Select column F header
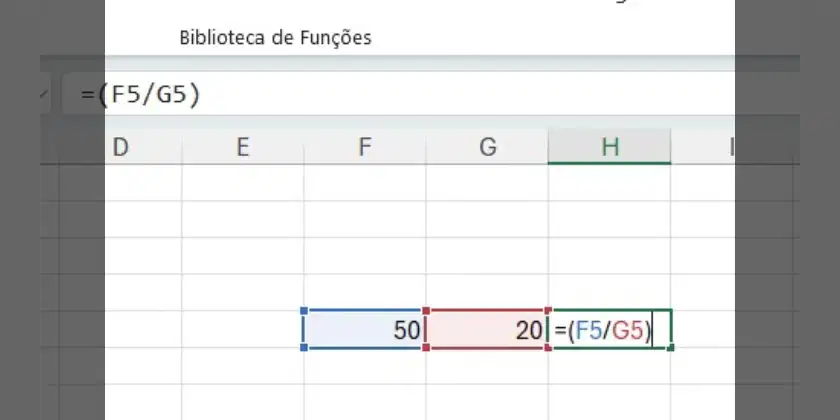The image size is (840, 420). click(x=365, y=147)
